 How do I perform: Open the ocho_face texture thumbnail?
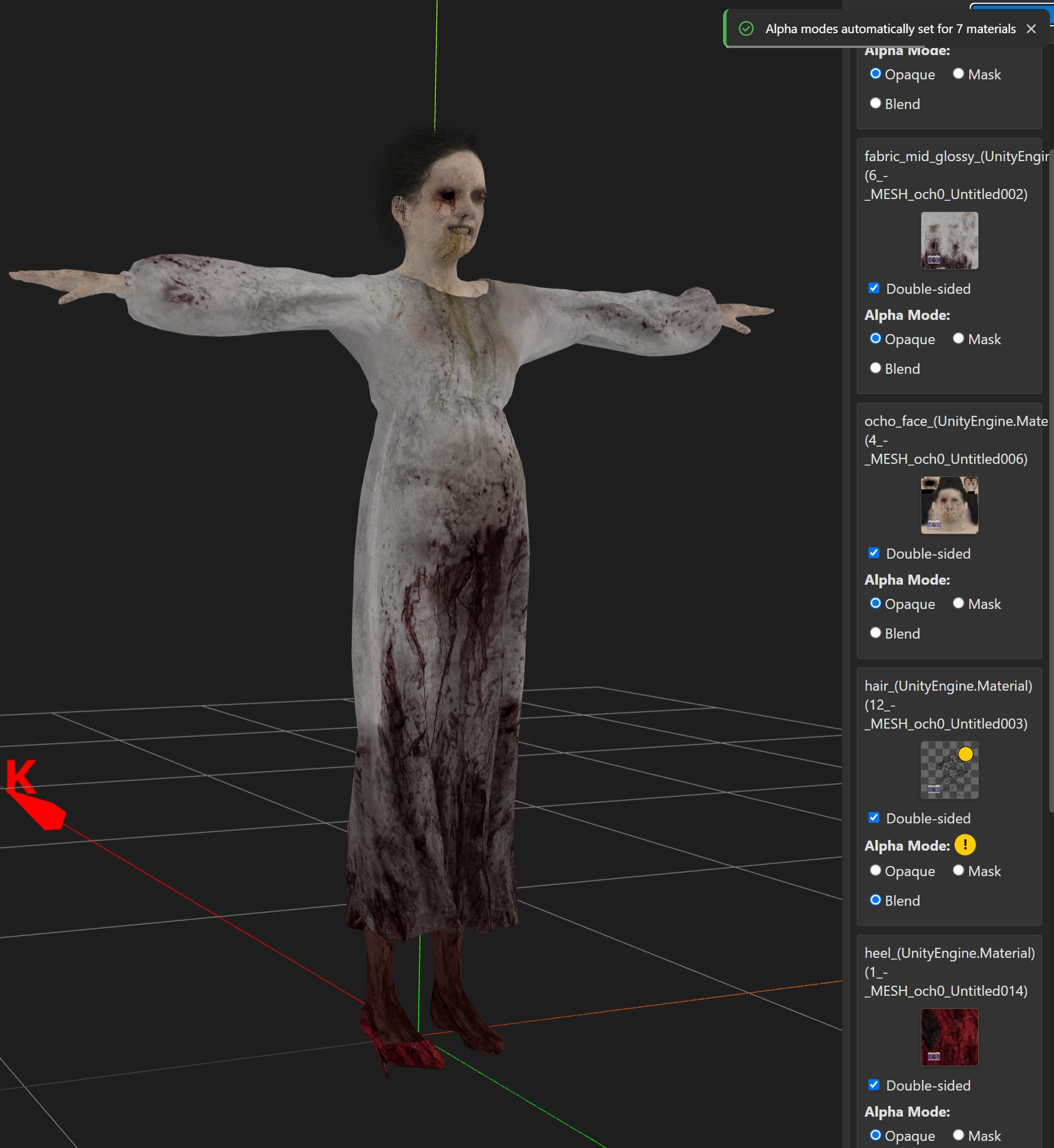point(949,505)
